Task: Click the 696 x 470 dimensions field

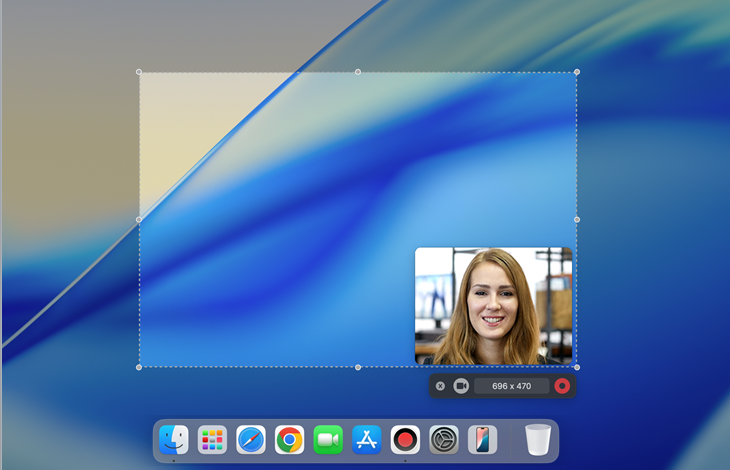Action: (x=511, y=386)
